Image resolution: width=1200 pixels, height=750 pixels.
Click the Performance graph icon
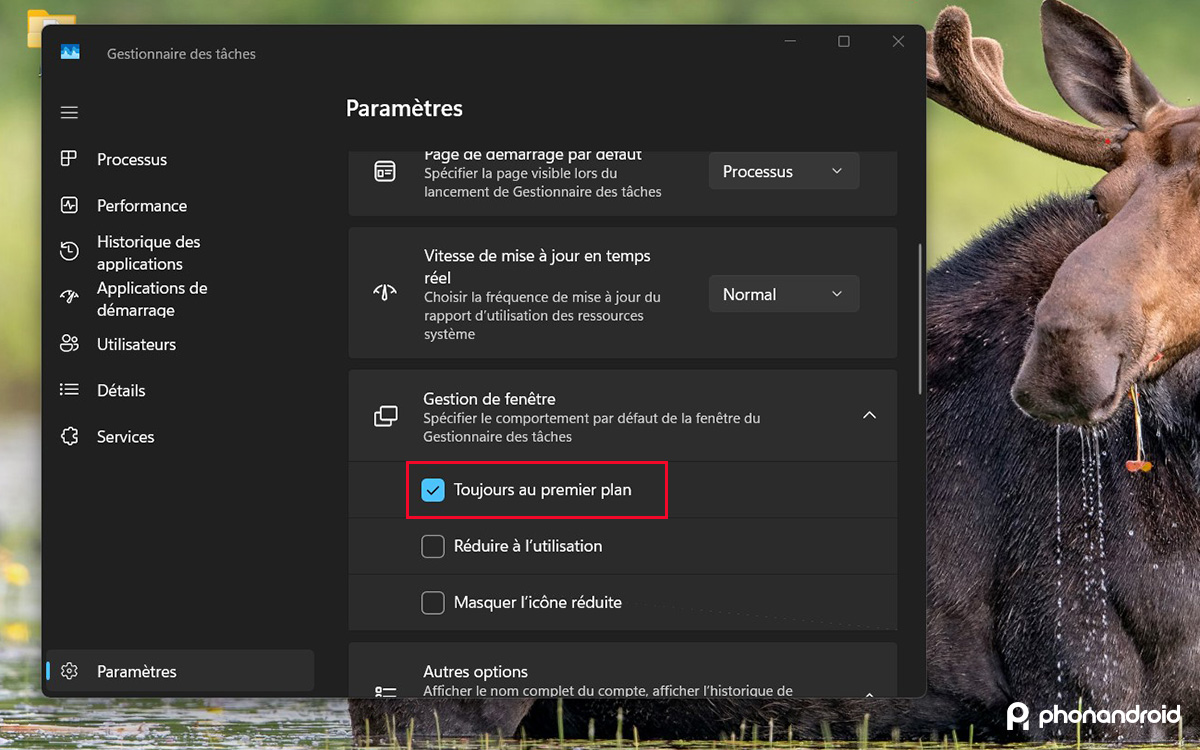(69, 205)
